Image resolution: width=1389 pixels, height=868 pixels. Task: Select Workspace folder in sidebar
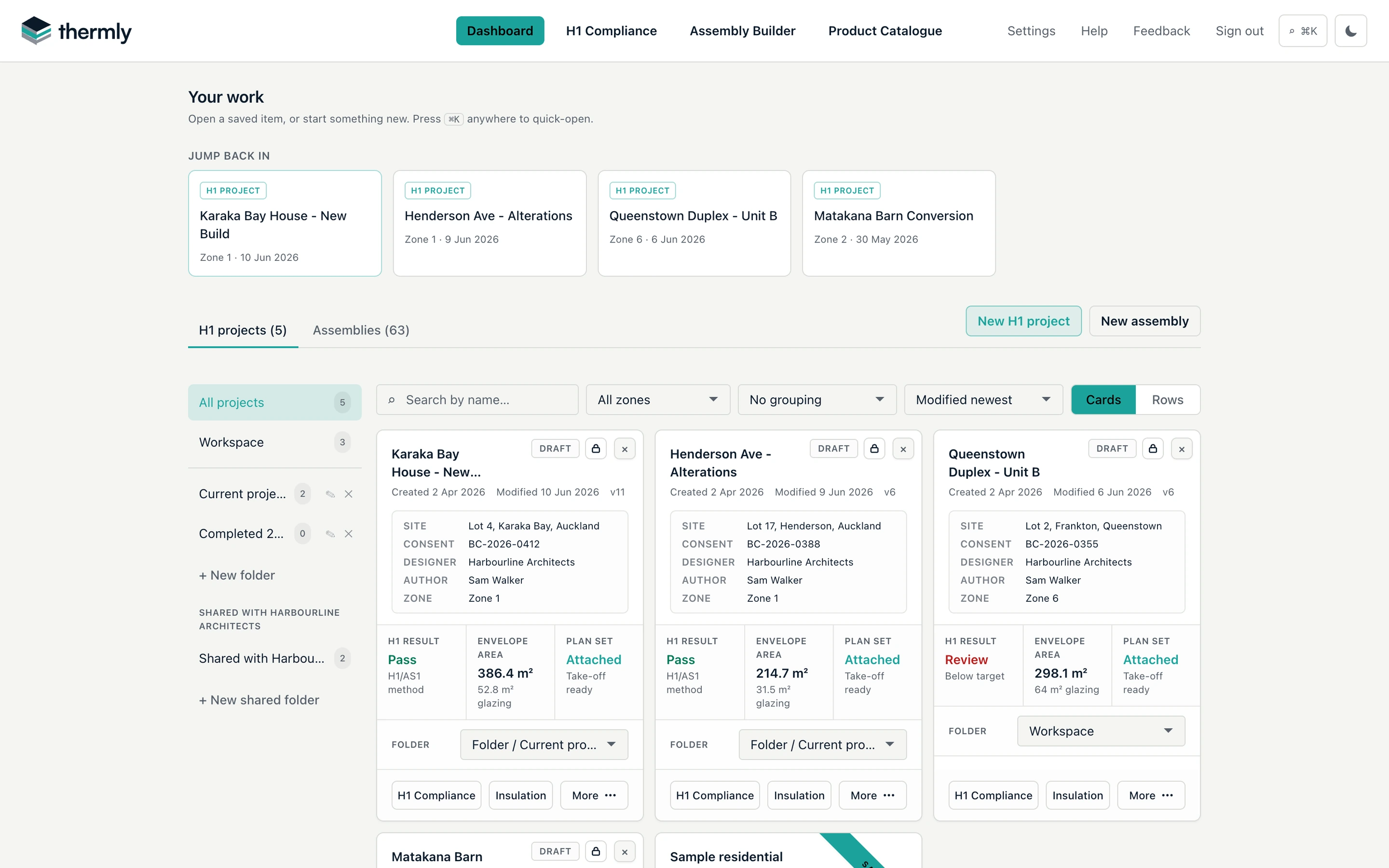point(274,442)
